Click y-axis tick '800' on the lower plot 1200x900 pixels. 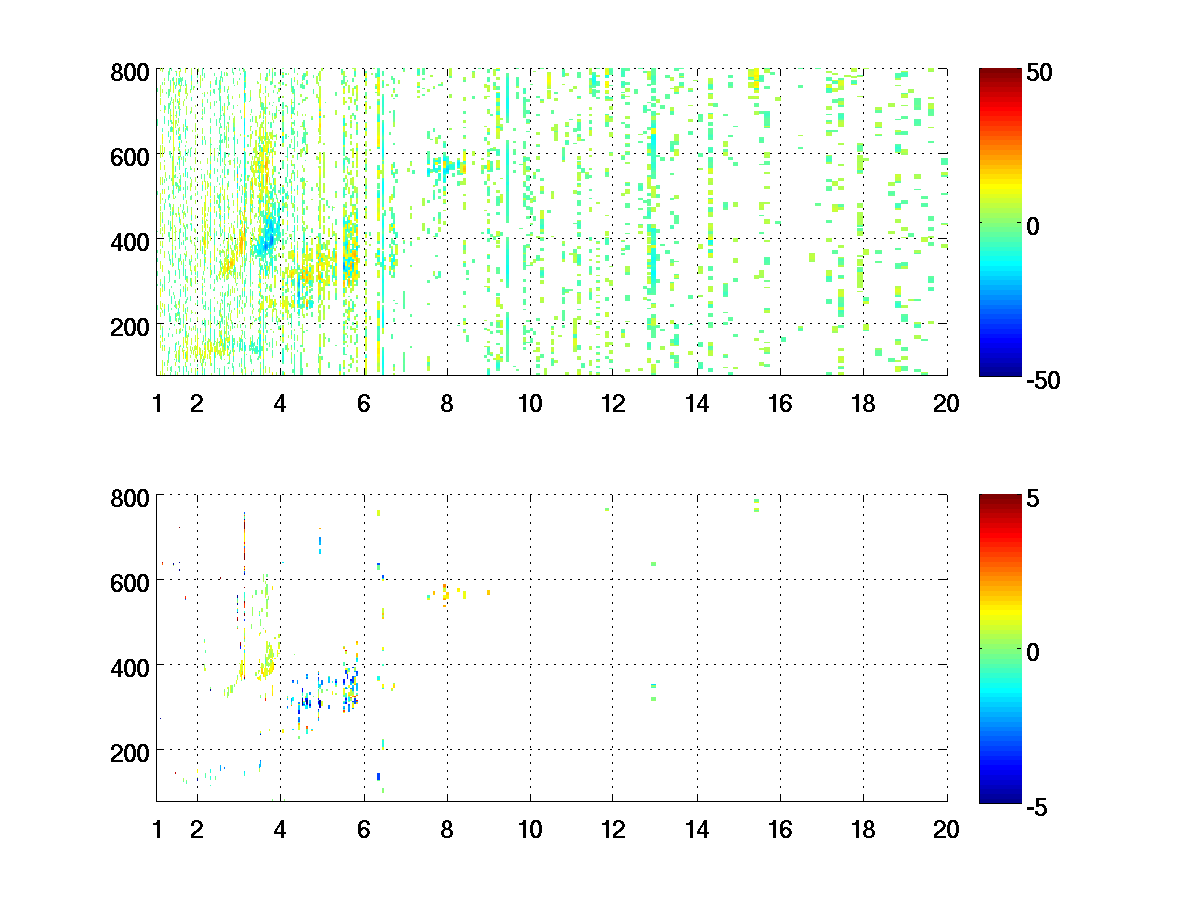coord(132,498)
